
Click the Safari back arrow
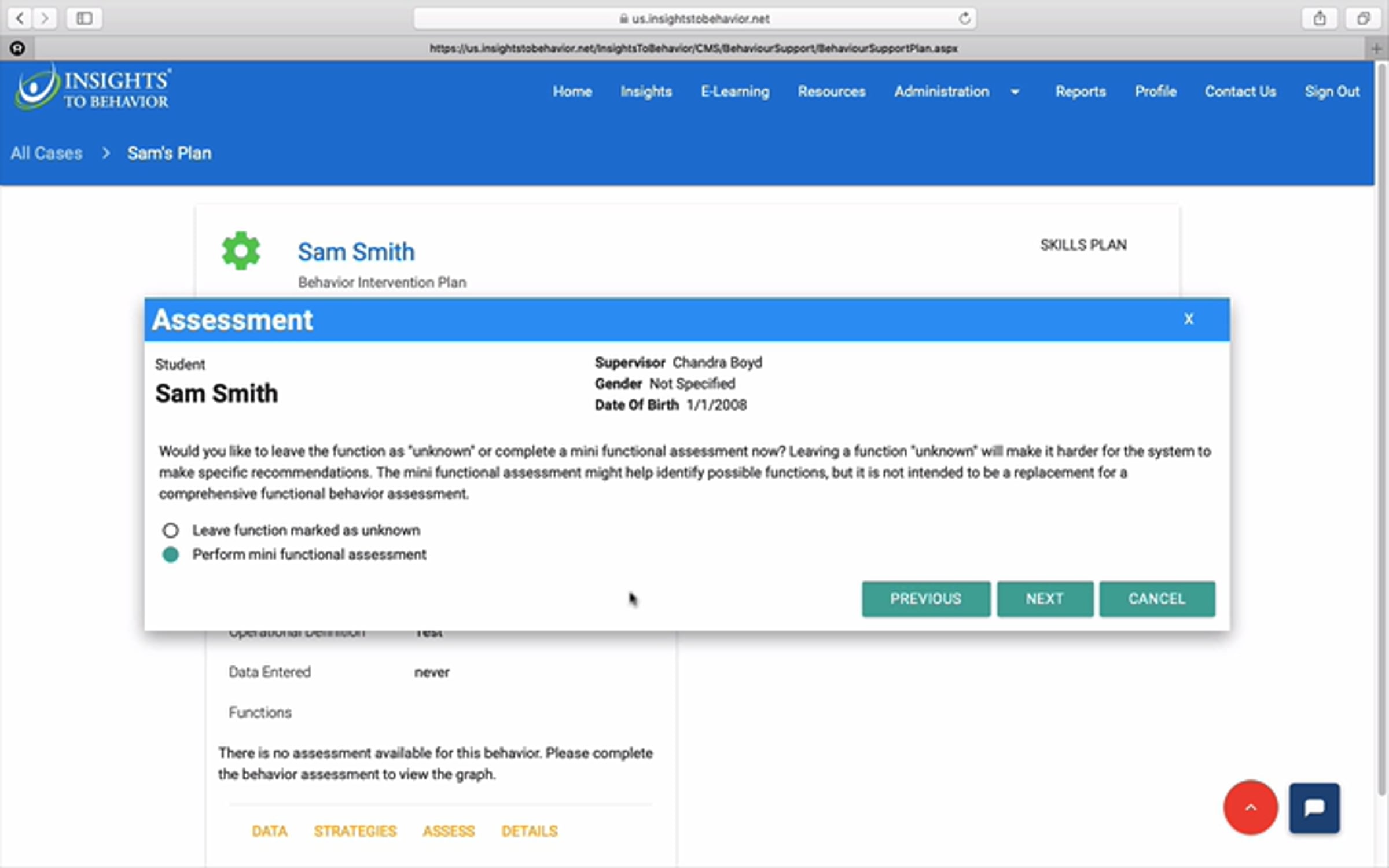point(20,19)
